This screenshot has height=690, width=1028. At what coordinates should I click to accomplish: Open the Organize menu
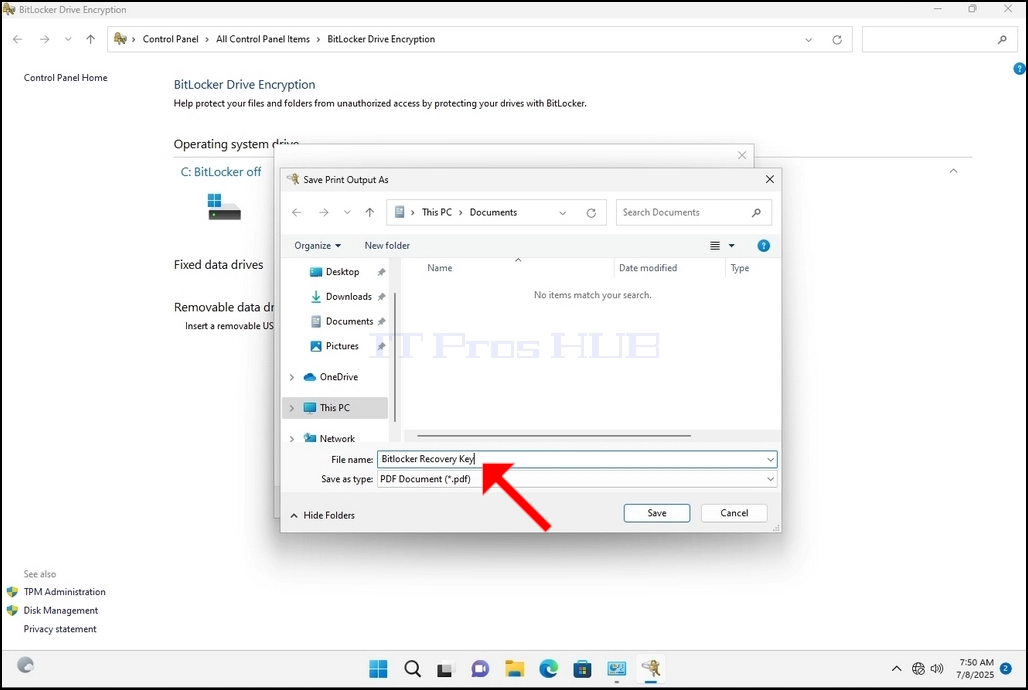317,245
